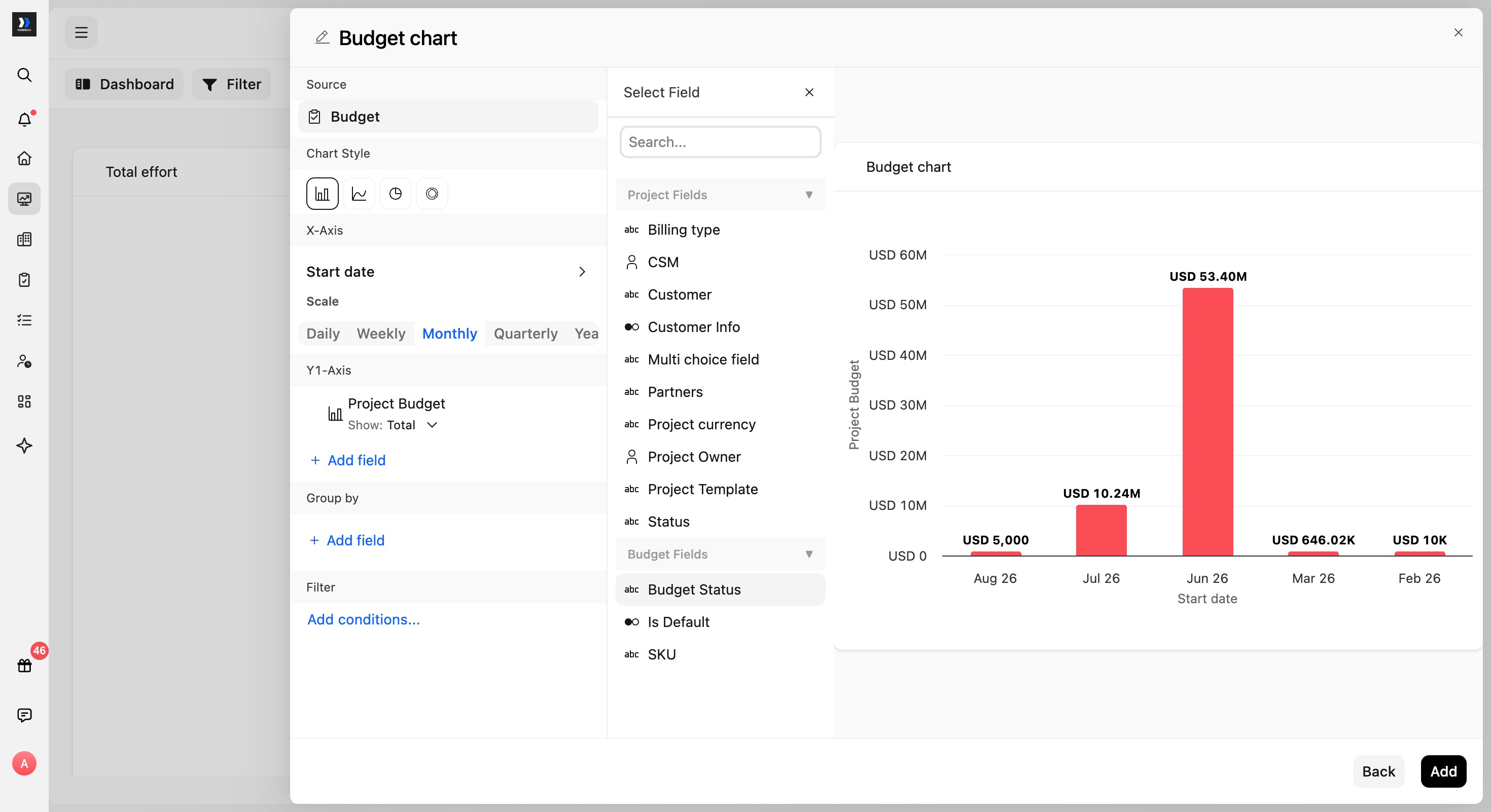Select the line chart style icon
Screen dimensions: 1491x812
359,194
